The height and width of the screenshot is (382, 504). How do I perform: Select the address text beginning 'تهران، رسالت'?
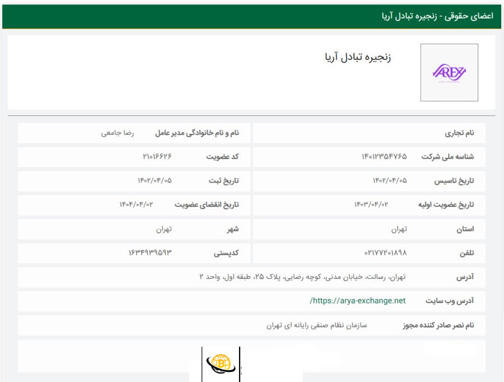(x=303, y=277)
